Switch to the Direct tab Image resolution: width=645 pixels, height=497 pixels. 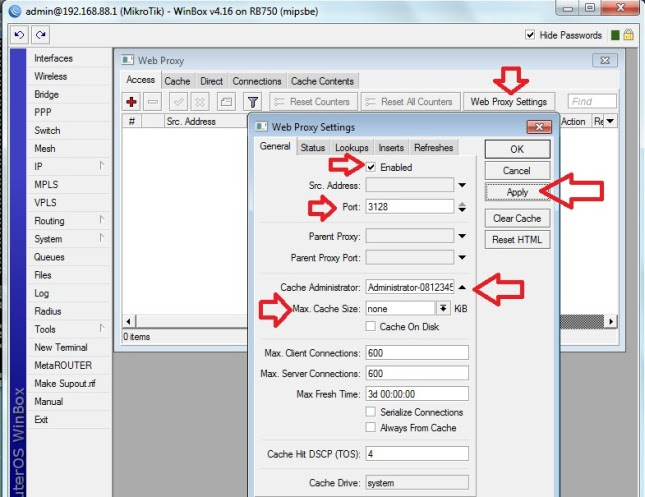tap(211, 81)
